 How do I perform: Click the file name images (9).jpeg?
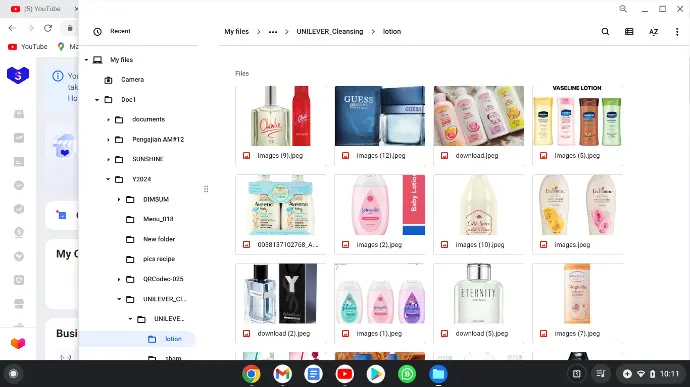coord(280,156)
